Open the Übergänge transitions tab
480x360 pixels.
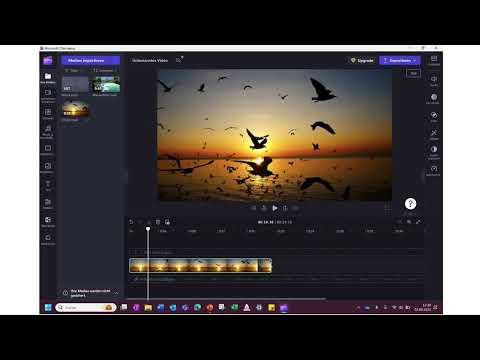(48, 222)
